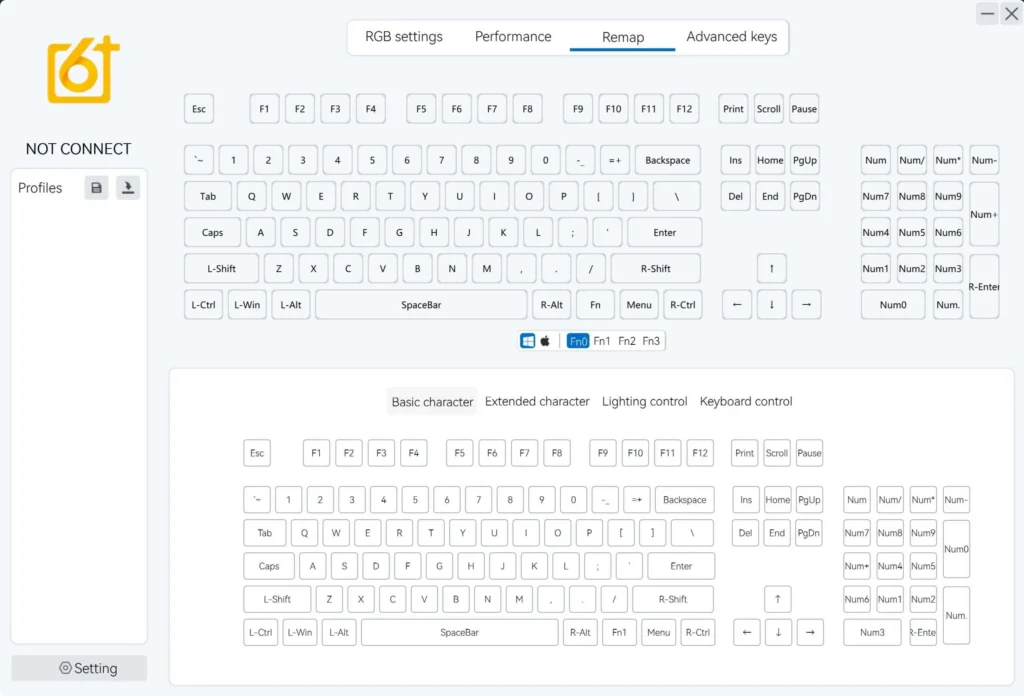Select the Fn0 layer

[x=578, y=341]
